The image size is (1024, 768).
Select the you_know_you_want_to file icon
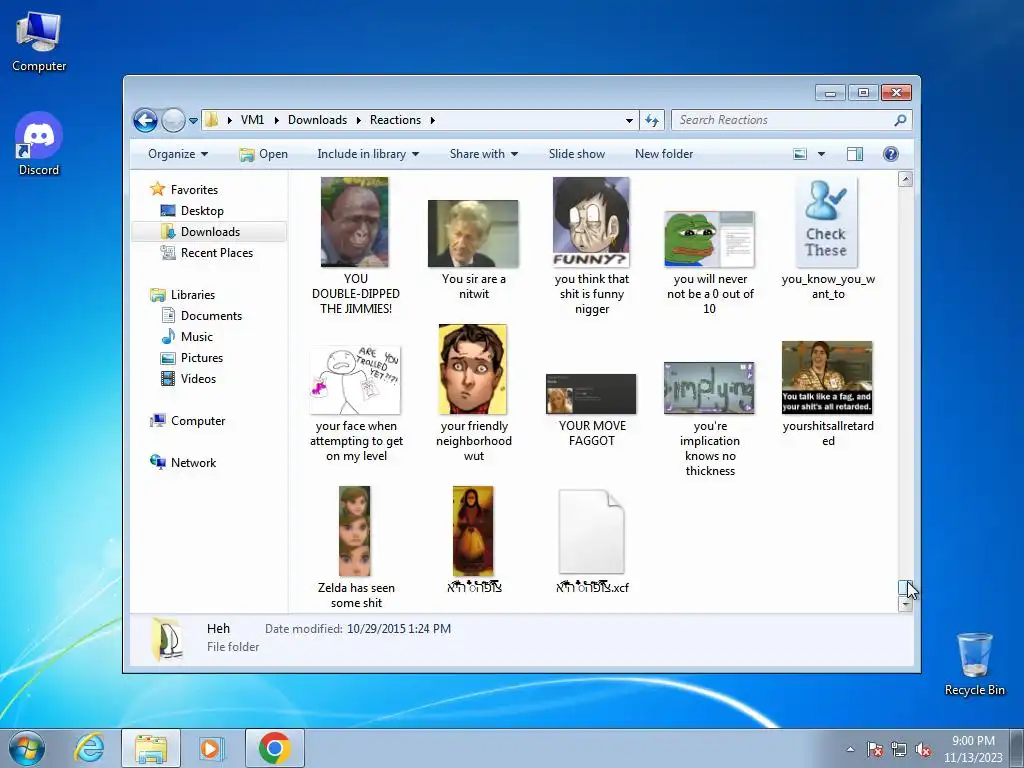pos(827,222)
